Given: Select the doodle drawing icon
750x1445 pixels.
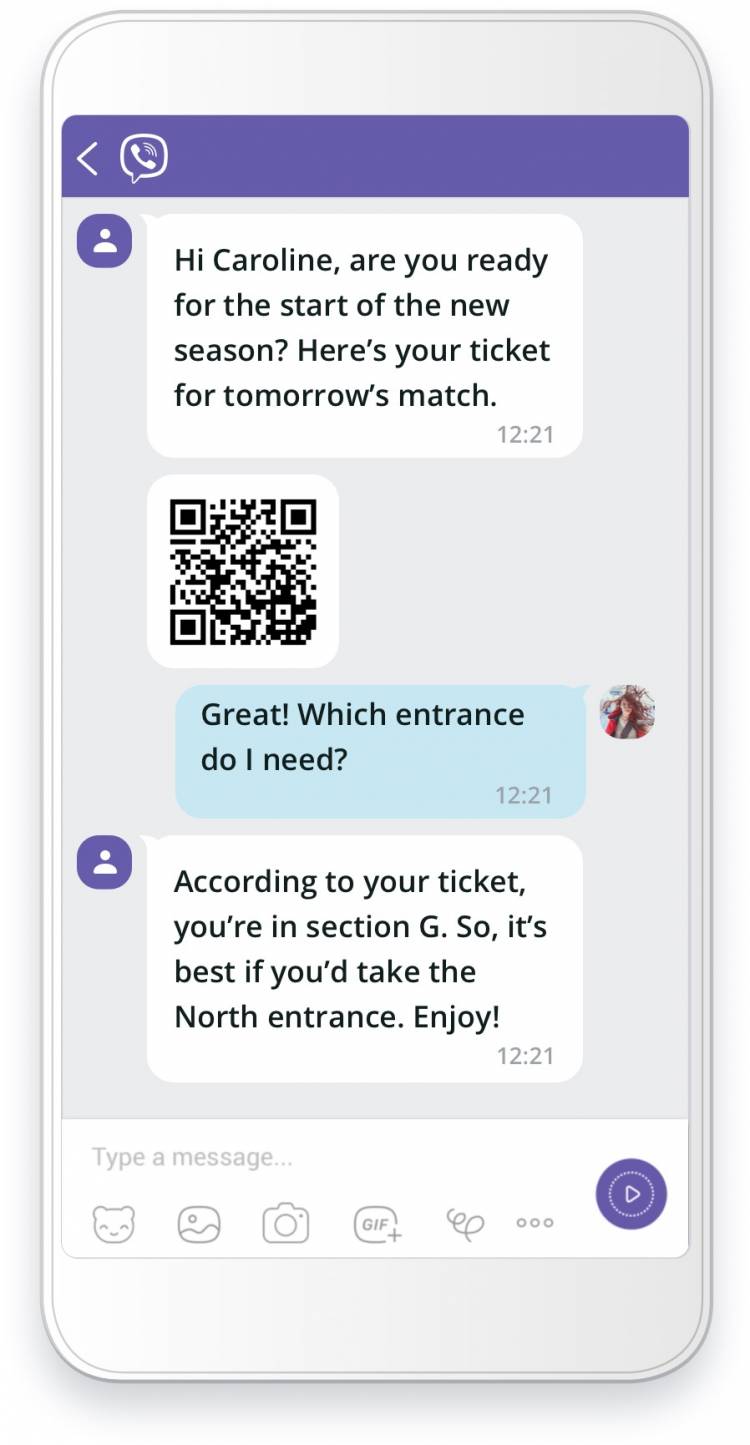Looking at the screenshot, I should pyautogui.click(x=465, y=1223).
